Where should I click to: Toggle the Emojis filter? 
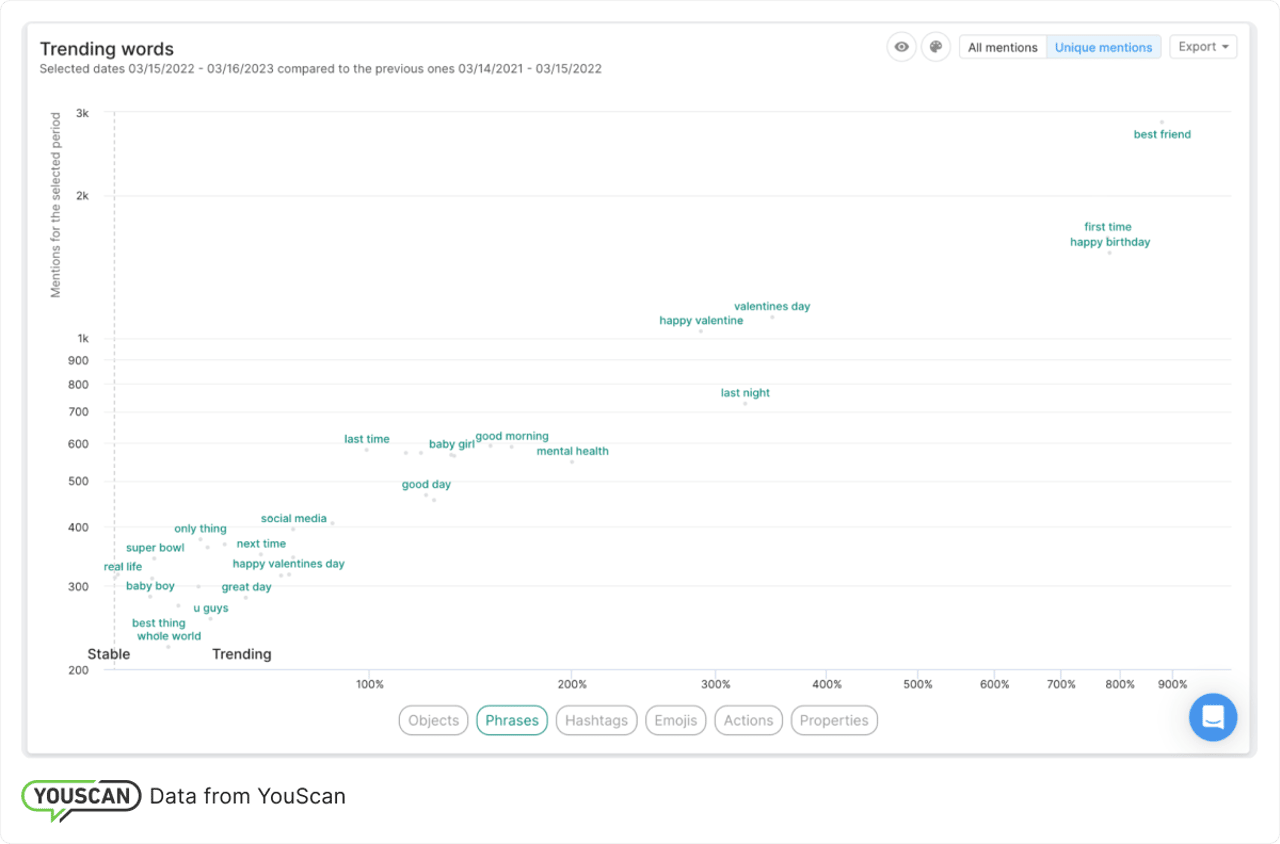point(675,720)
